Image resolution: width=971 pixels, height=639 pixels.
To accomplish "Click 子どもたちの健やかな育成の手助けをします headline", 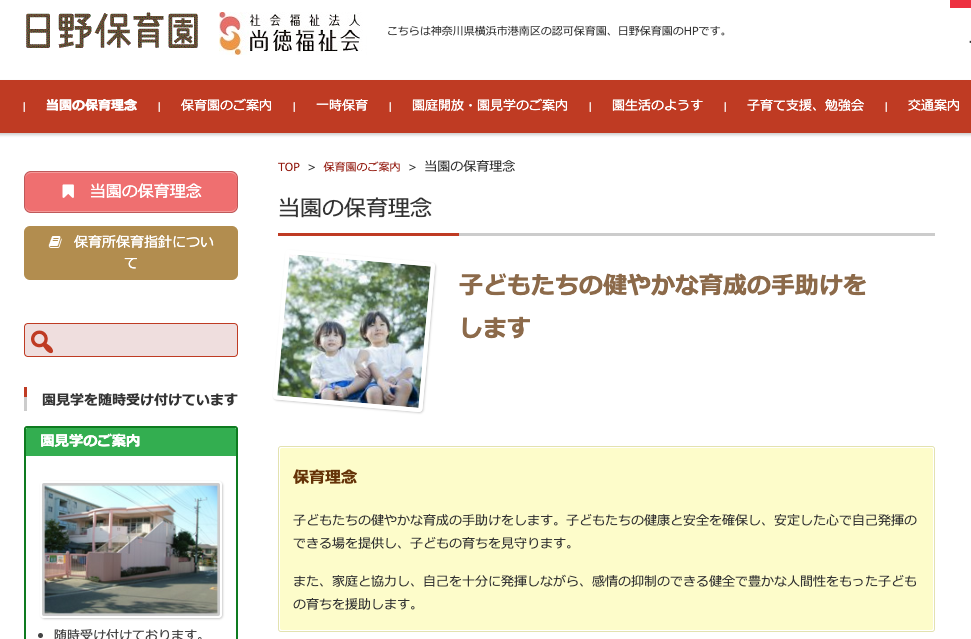I will (x=663, y=306).
